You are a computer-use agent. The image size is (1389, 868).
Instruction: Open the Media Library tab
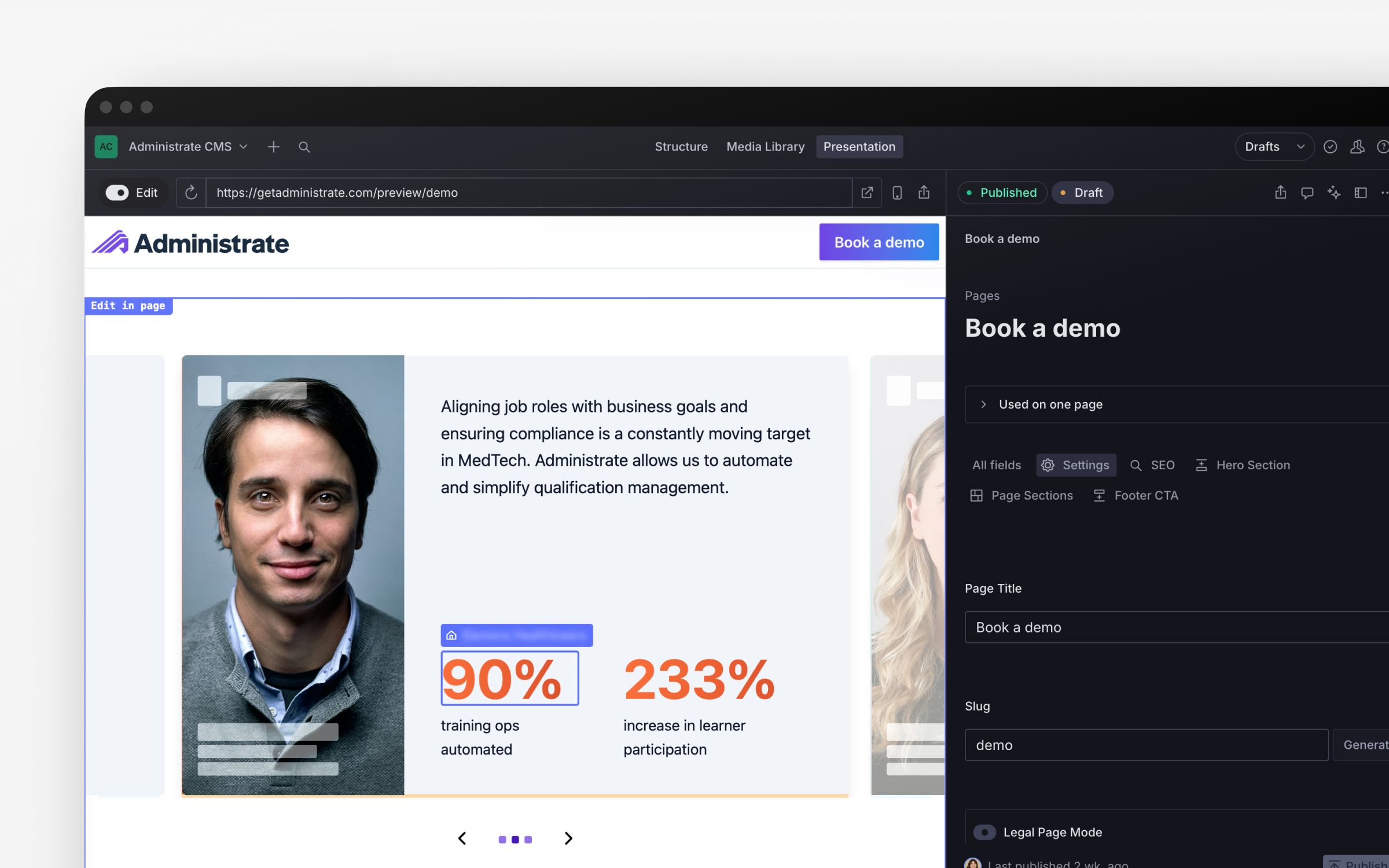(x=766, y=146)
